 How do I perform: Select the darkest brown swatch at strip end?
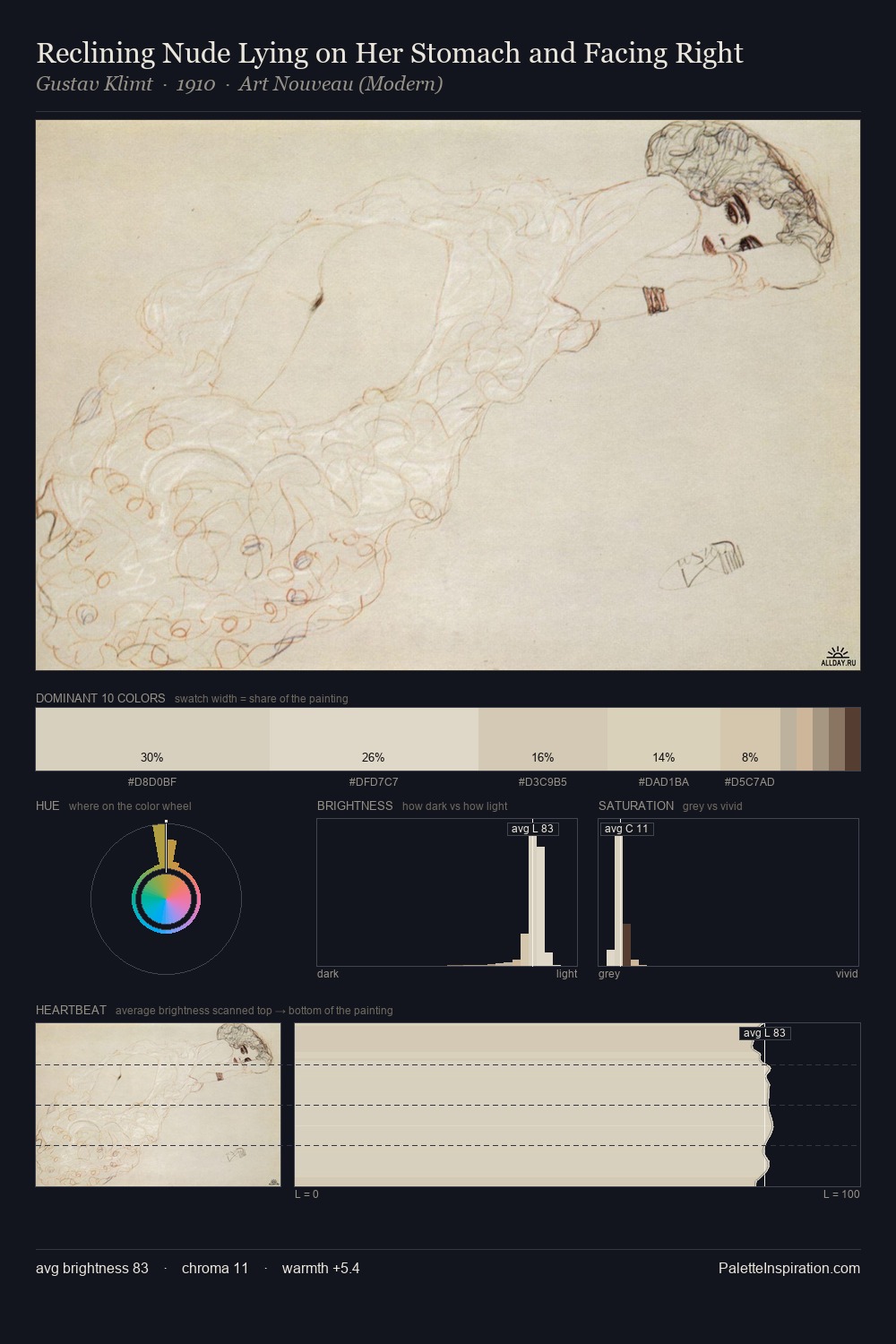tap(852, 739)
